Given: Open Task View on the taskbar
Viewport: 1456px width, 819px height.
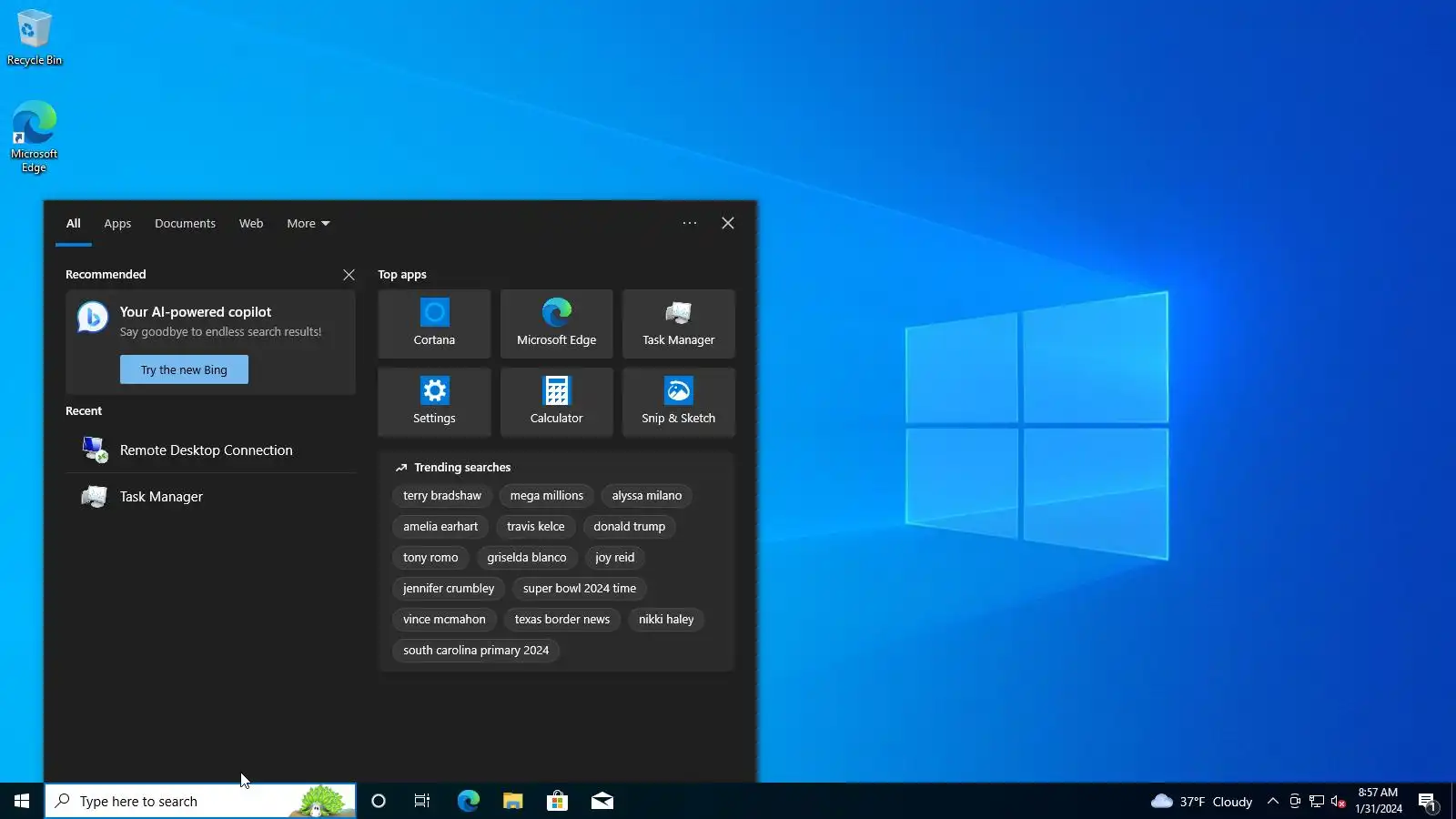Looking at the screenshot, I should (x=422, y=801).
